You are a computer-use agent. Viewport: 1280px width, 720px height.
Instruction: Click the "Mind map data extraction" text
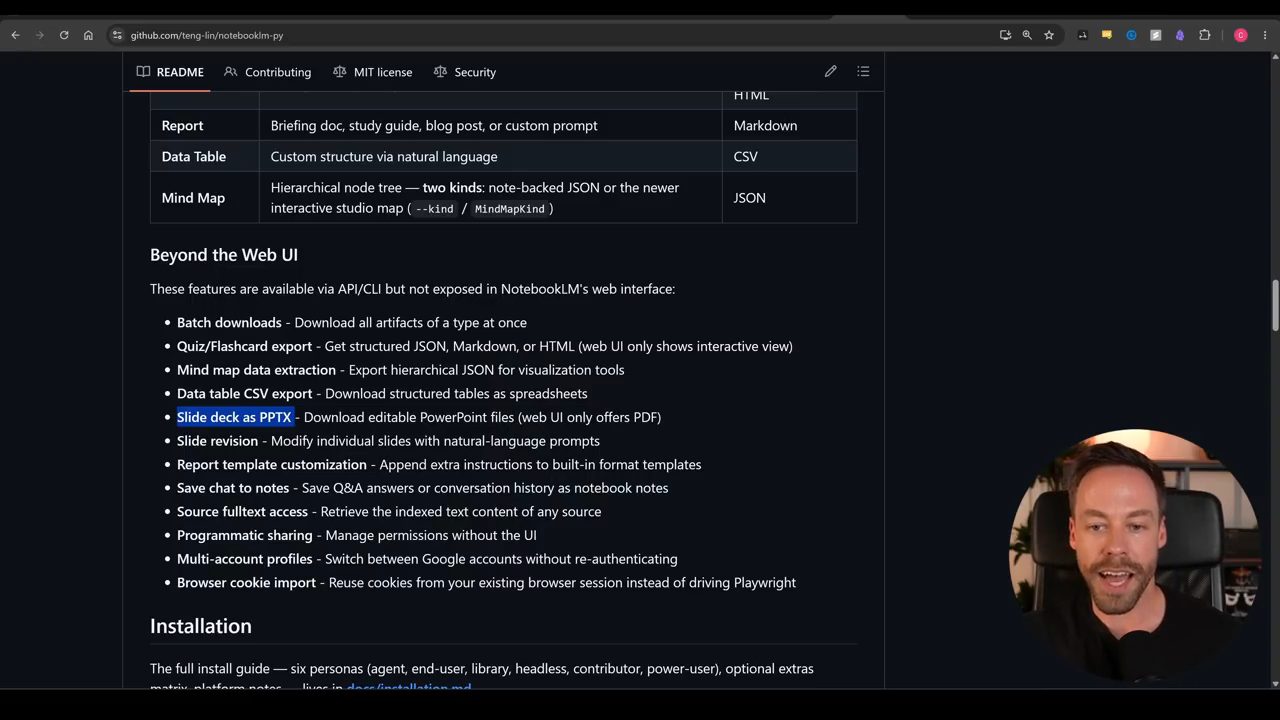pyautogui.click(x=256, y=370)
